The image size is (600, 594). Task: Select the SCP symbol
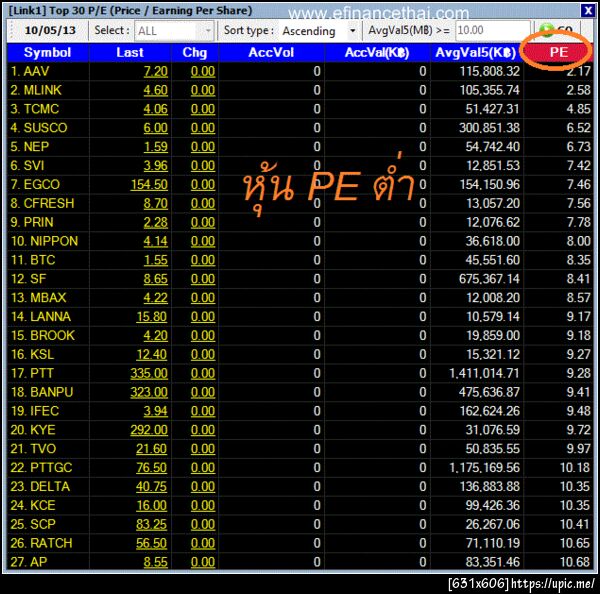(43, 524)
